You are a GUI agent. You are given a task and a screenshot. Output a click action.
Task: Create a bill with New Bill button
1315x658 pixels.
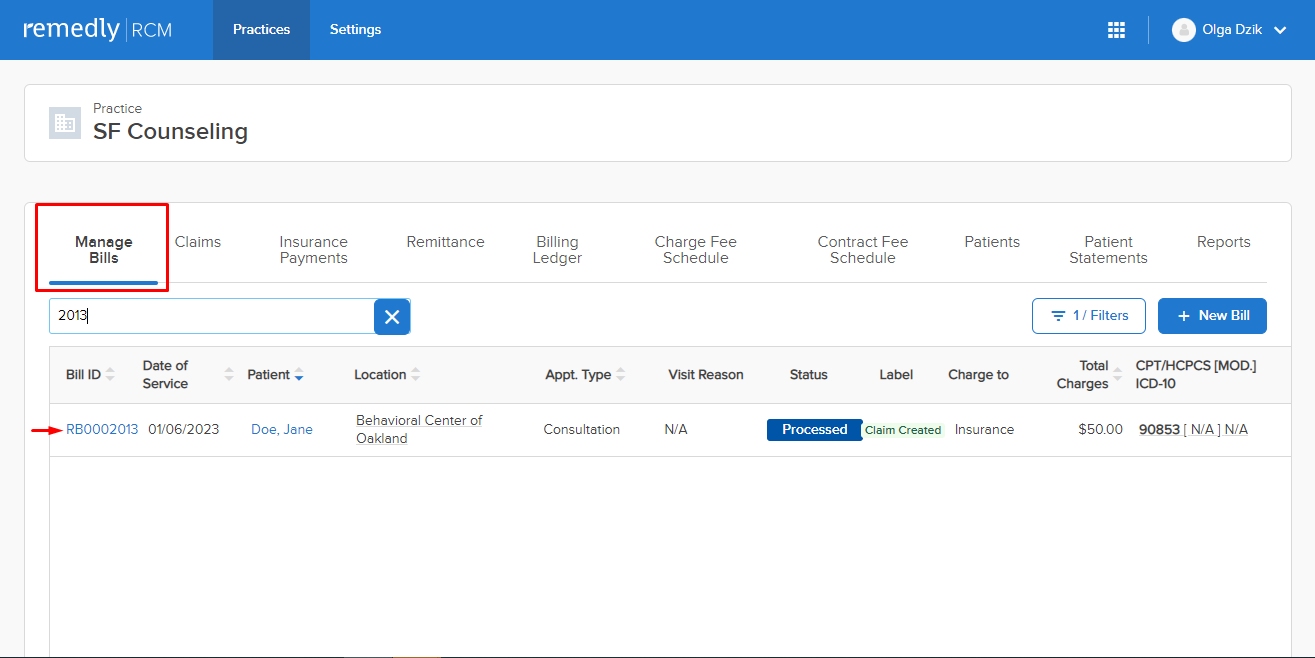coord(1212,316)
